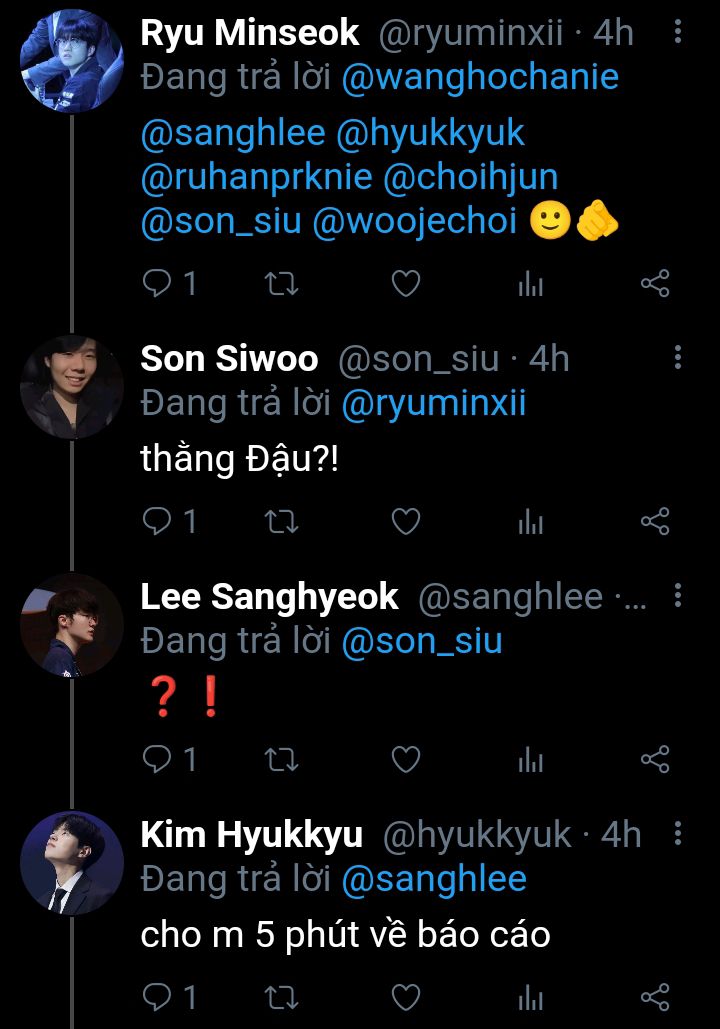720x1029 pixels.
Task: Like Lee Sanghyeok's tweet
Action: tap(405, 760)
